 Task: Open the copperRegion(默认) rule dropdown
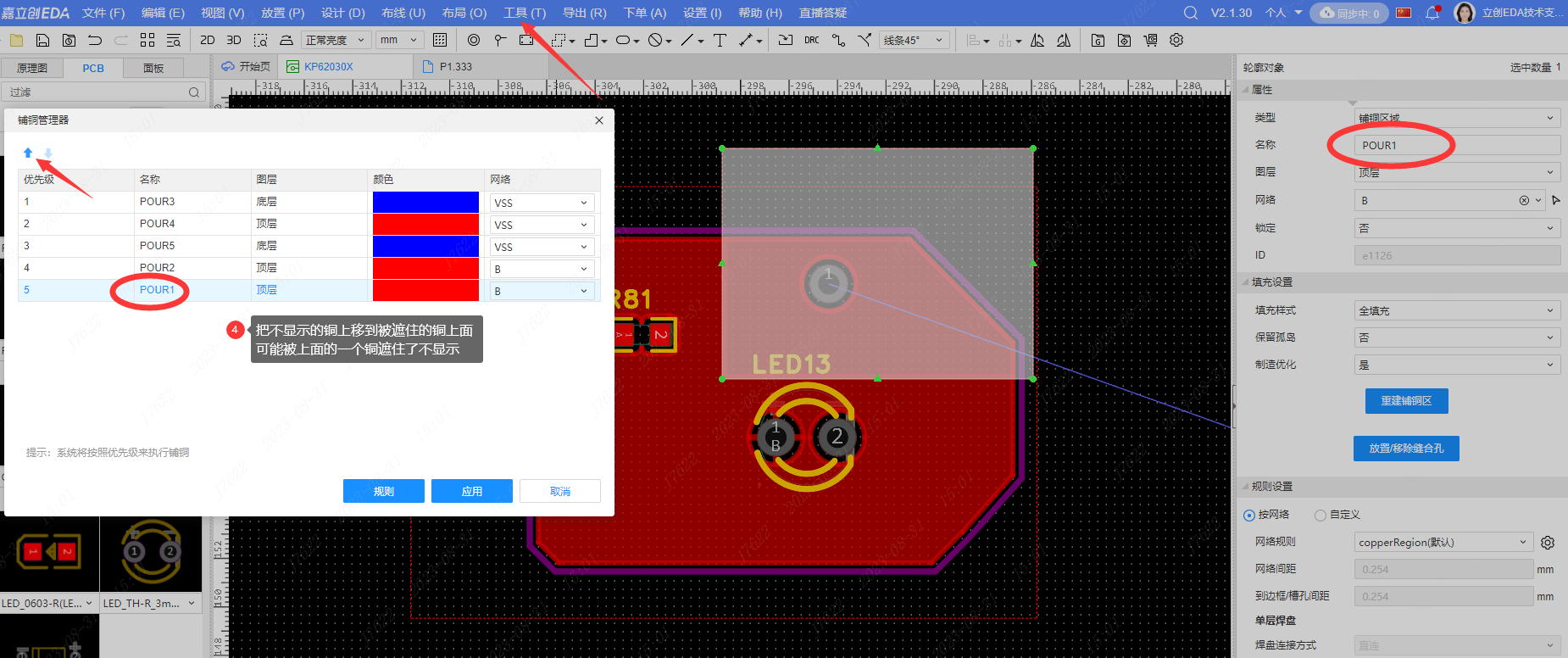tap(1443, 542)
